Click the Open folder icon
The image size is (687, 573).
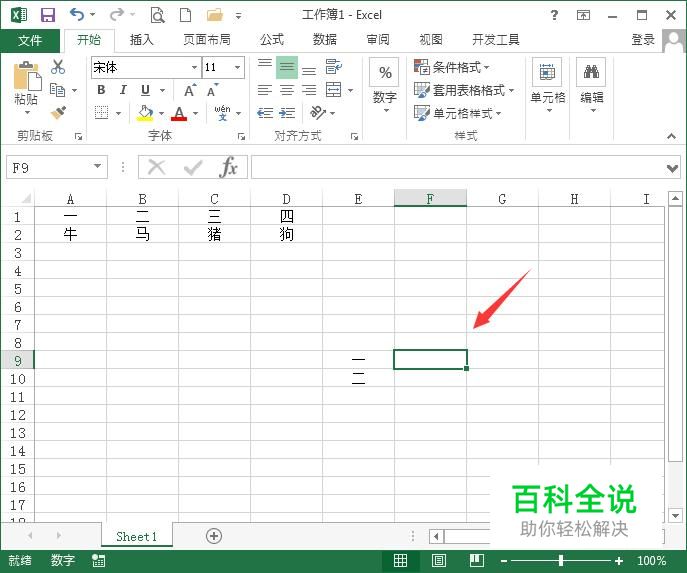click(x=215, y=15)
